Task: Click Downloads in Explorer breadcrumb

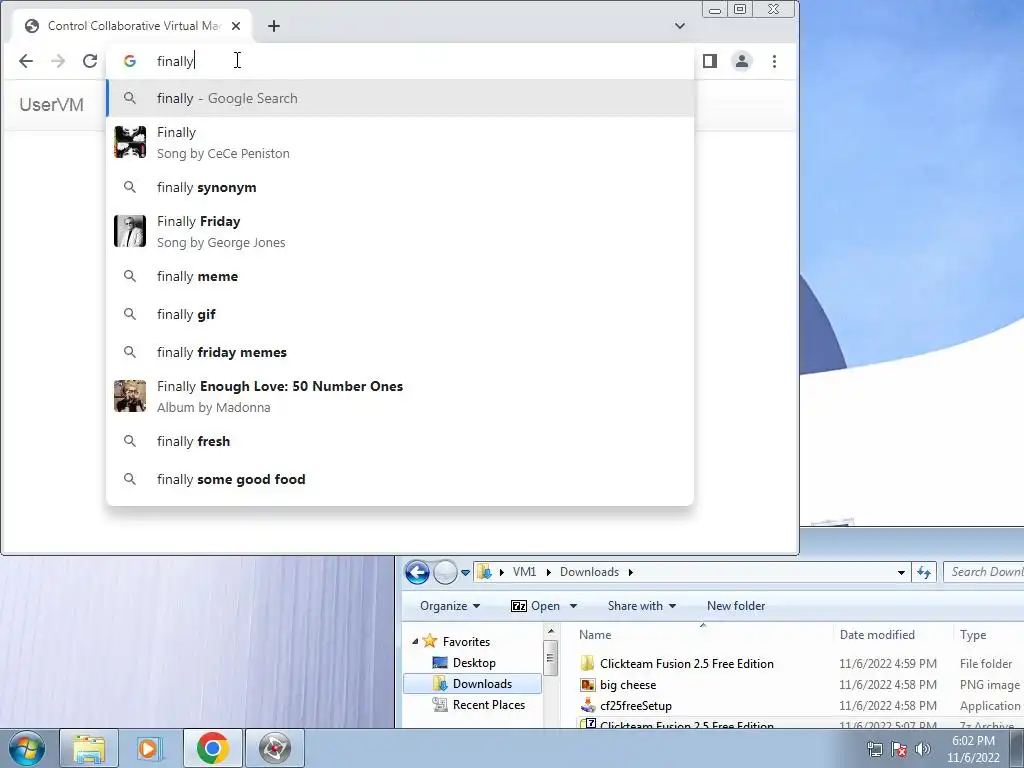Action: pyautogui.click(x=589, y=572)
